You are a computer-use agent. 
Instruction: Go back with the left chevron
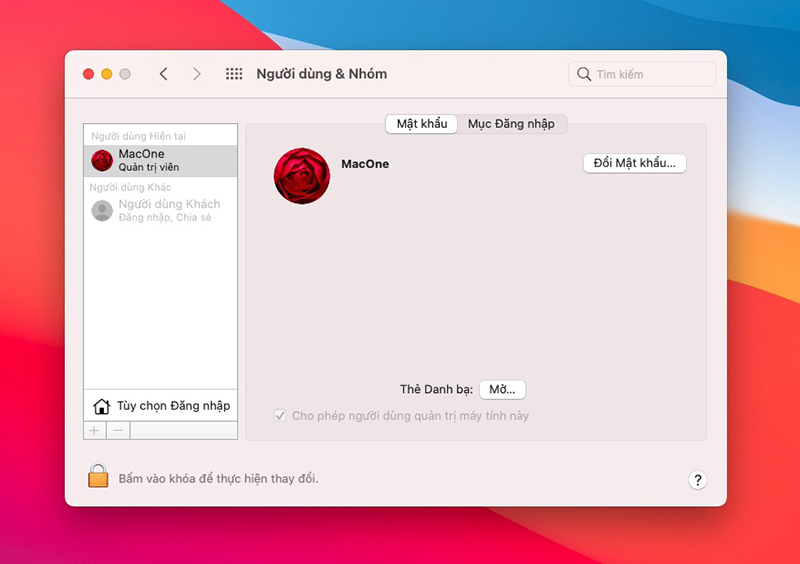[x=163, y=74]
